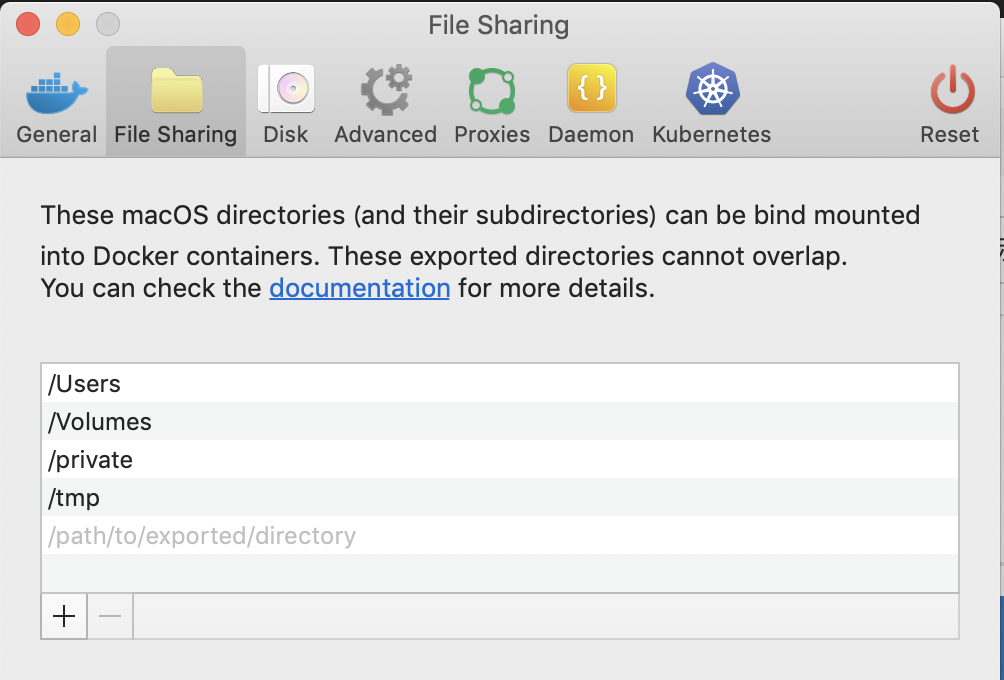Switch to the Daemon tab label
This screenshot has width=1004, height=680.
tap(591, 135)
